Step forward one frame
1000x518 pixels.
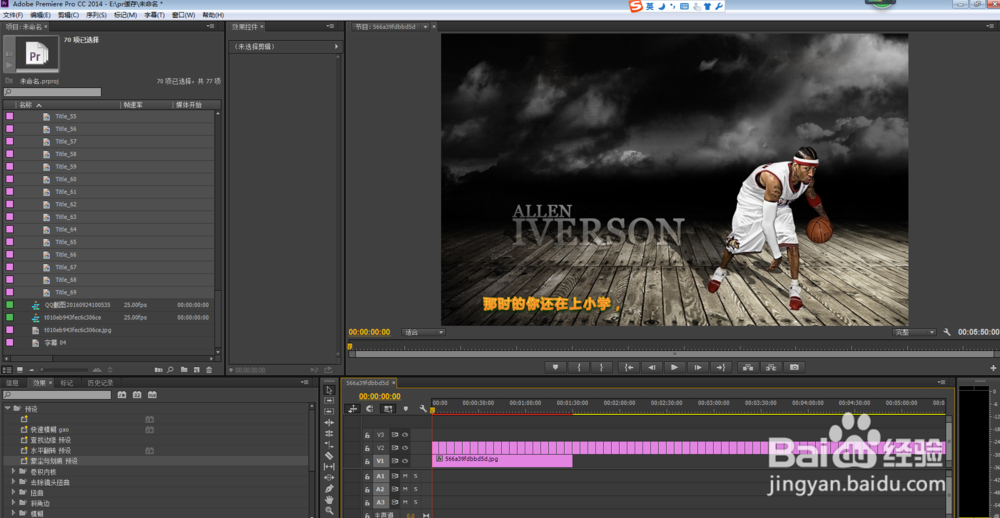coord(698,367)
